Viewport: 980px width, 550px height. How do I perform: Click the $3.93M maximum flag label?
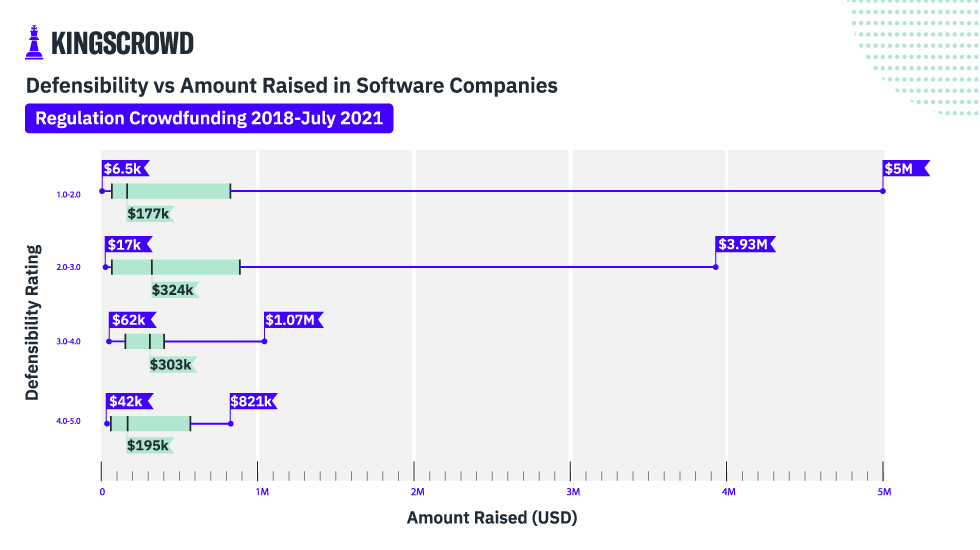(x=744, y=244)
